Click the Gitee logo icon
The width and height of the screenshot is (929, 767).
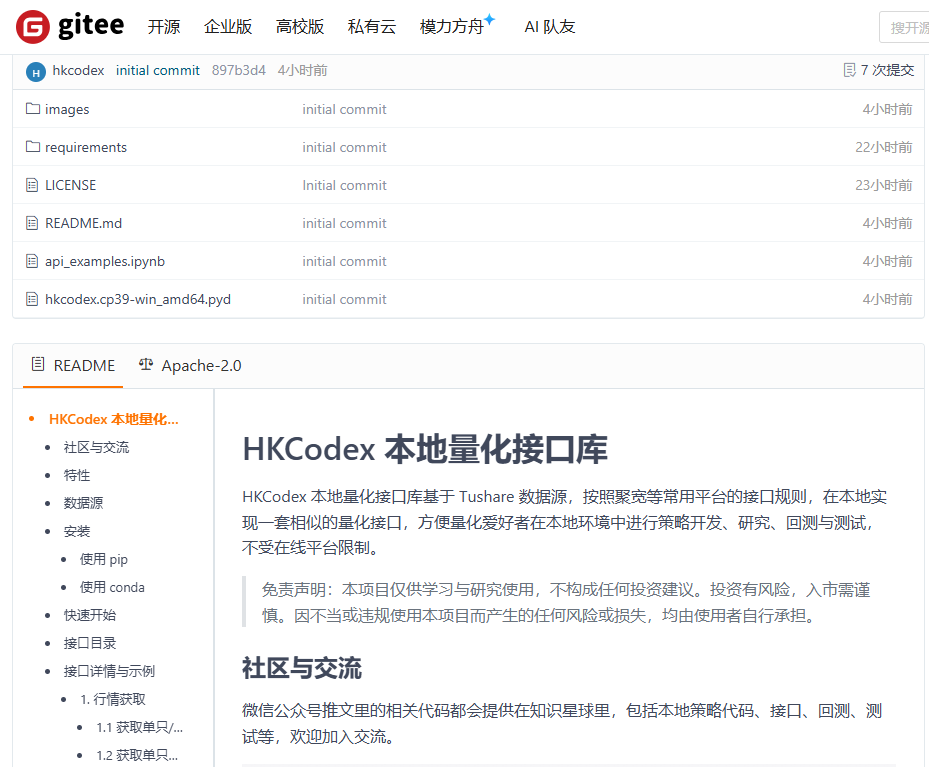[33, 27]
